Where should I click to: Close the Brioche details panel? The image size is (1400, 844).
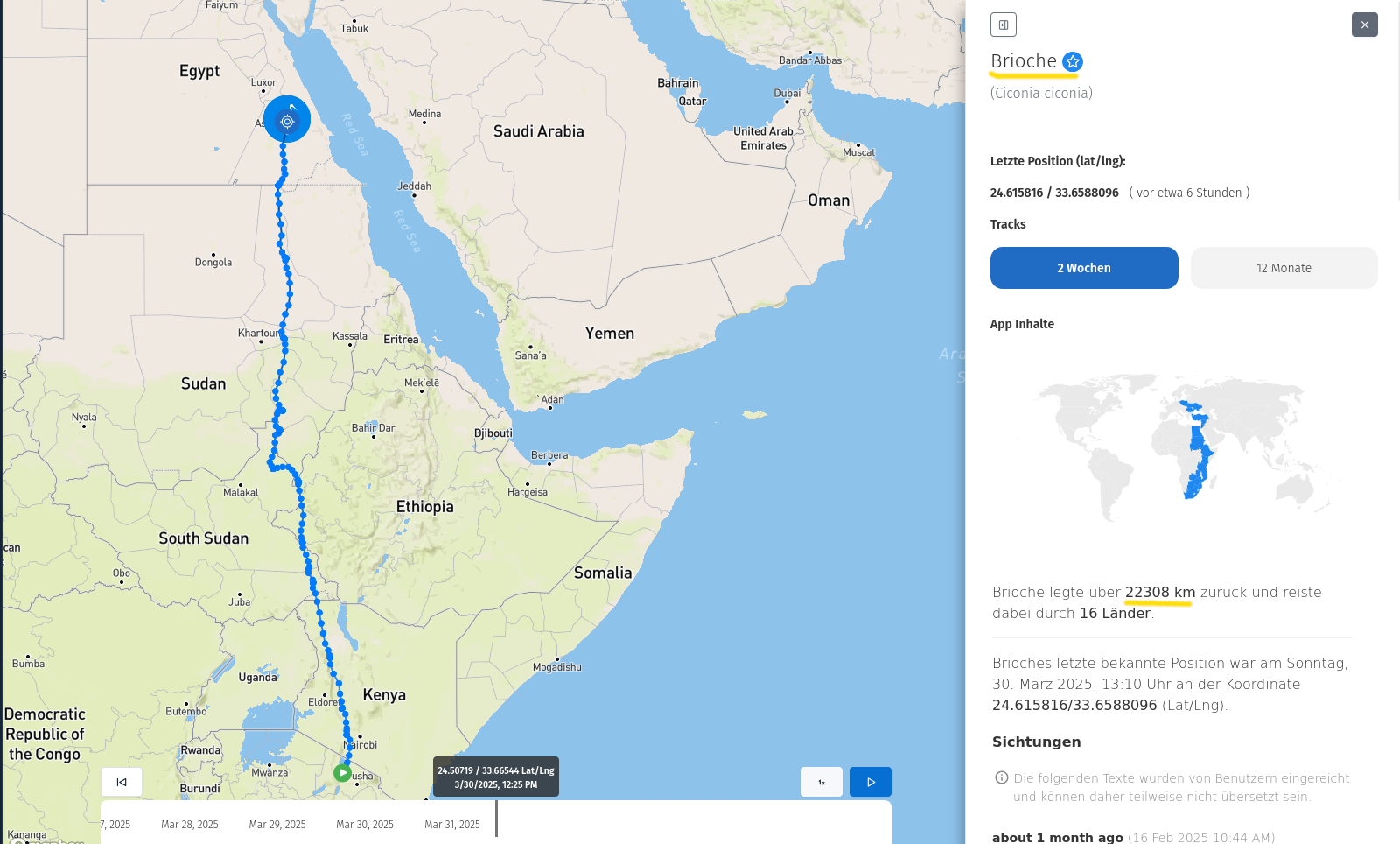coord(1364,25)
